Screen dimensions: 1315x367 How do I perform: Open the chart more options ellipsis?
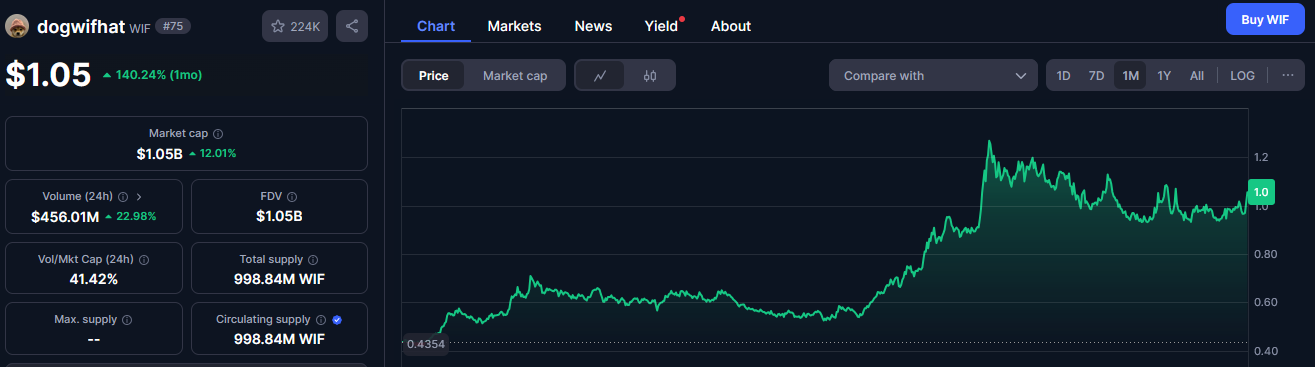coord(1287,75)
